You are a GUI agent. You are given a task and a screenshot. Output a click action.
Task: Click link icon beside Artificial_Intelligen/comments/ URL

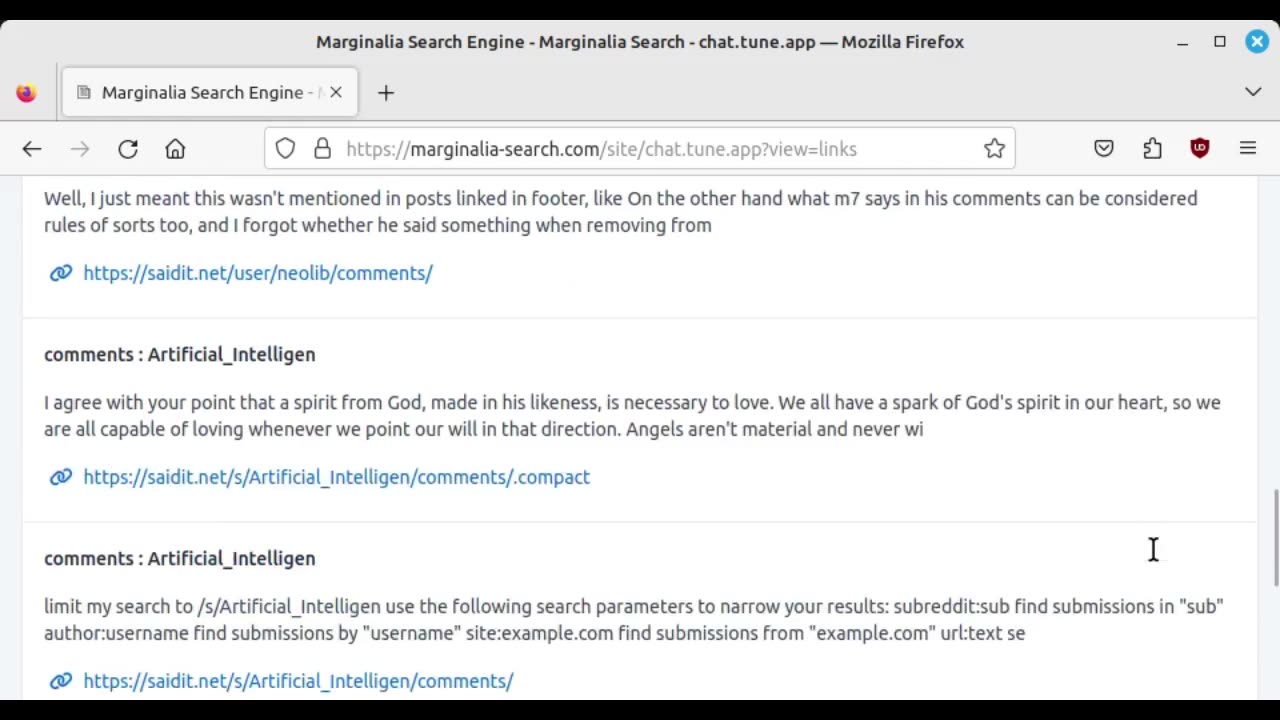(x=61, y=681)
